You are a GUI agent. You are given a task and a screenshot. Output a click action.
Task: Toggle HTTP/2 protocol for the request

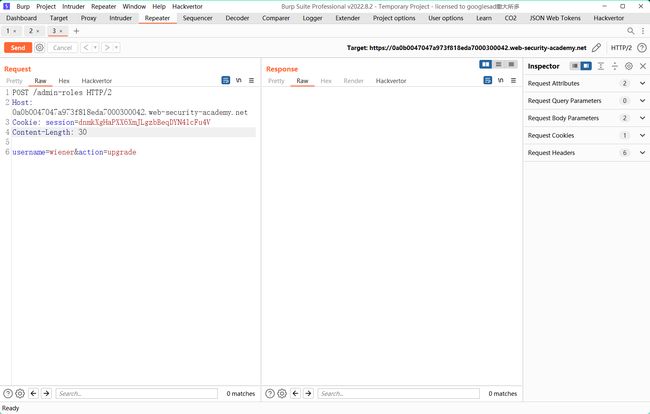tap(621, 47)
